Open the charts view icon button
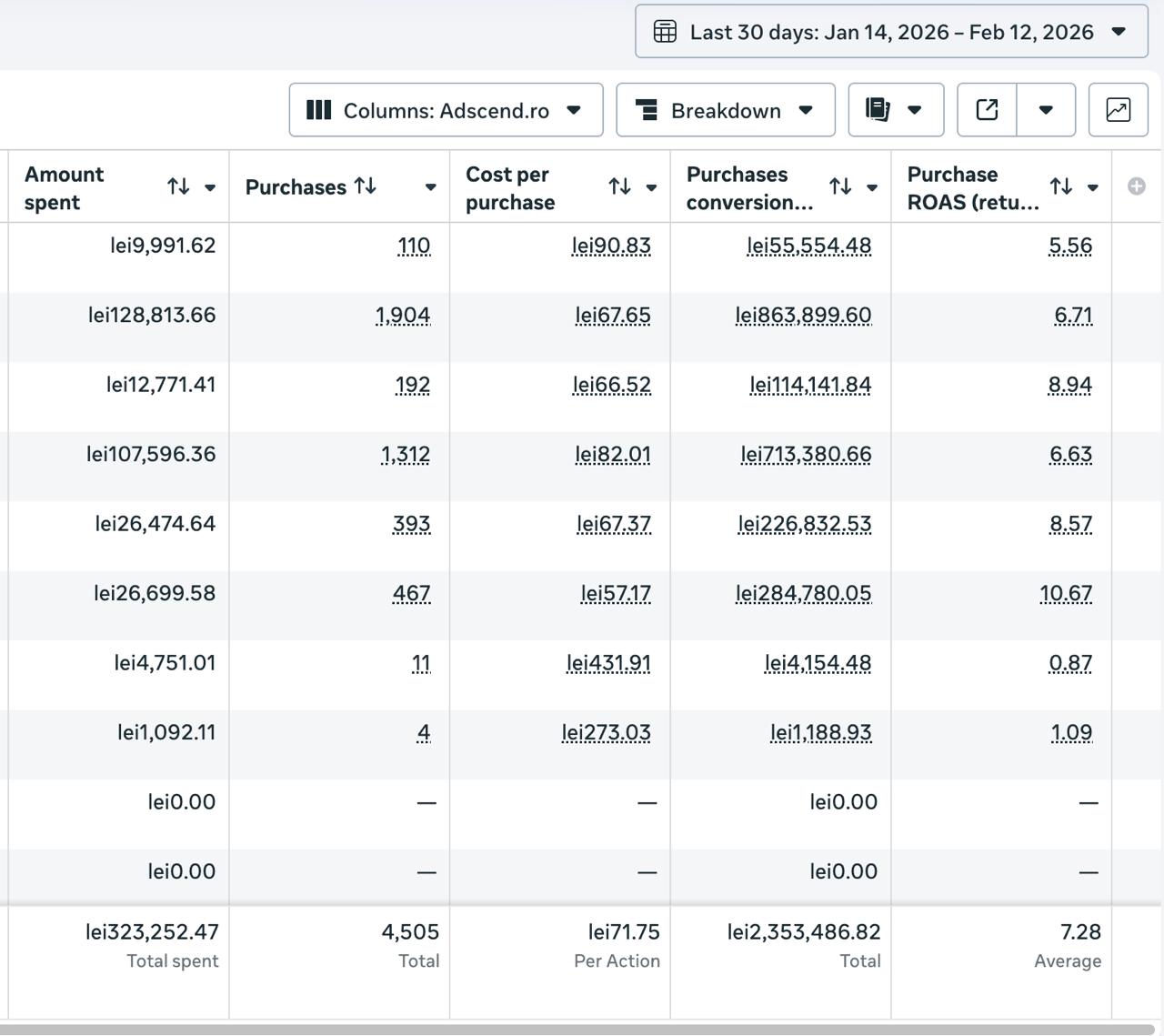The height and width of the screenshot is (1036, 1164). tap(1118, 110)
